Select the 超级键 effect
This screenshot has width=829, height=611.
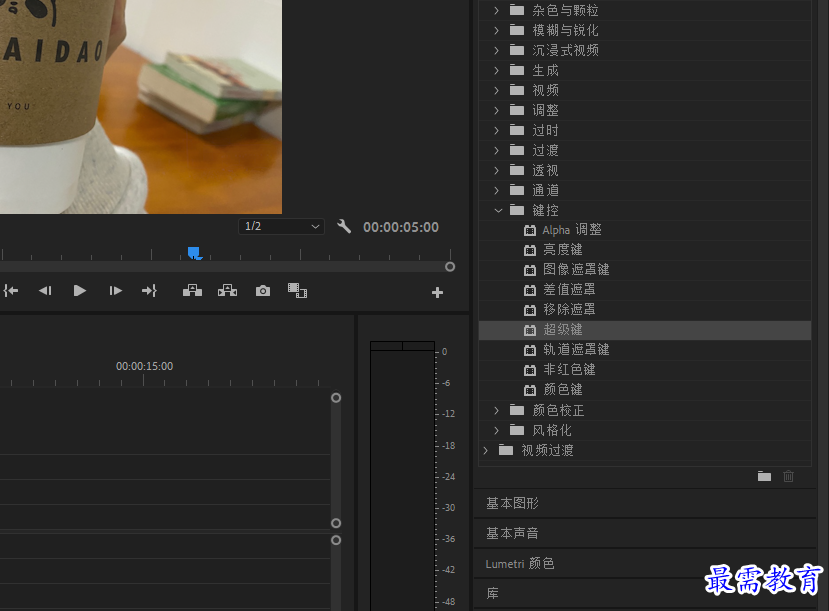click(x=645, y=330)
